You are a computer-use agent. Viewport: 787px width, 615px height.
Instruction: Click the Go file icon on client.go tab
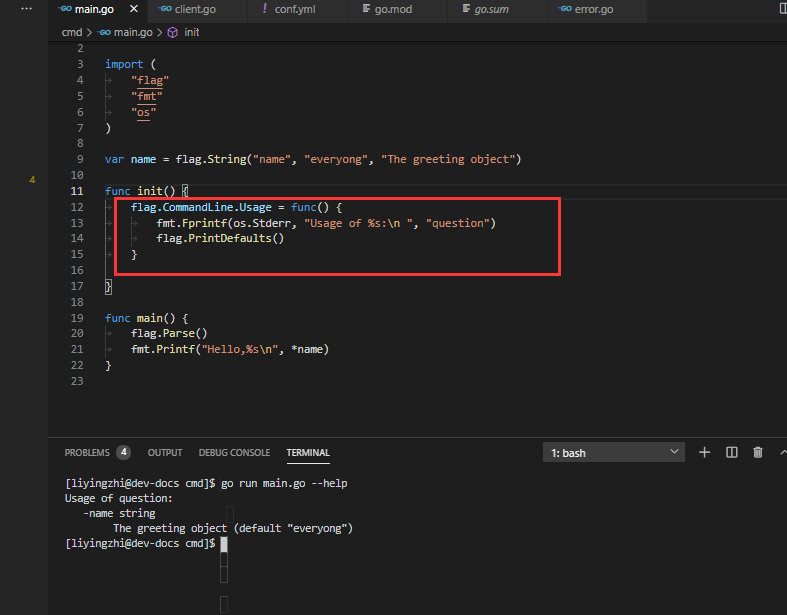165,9
